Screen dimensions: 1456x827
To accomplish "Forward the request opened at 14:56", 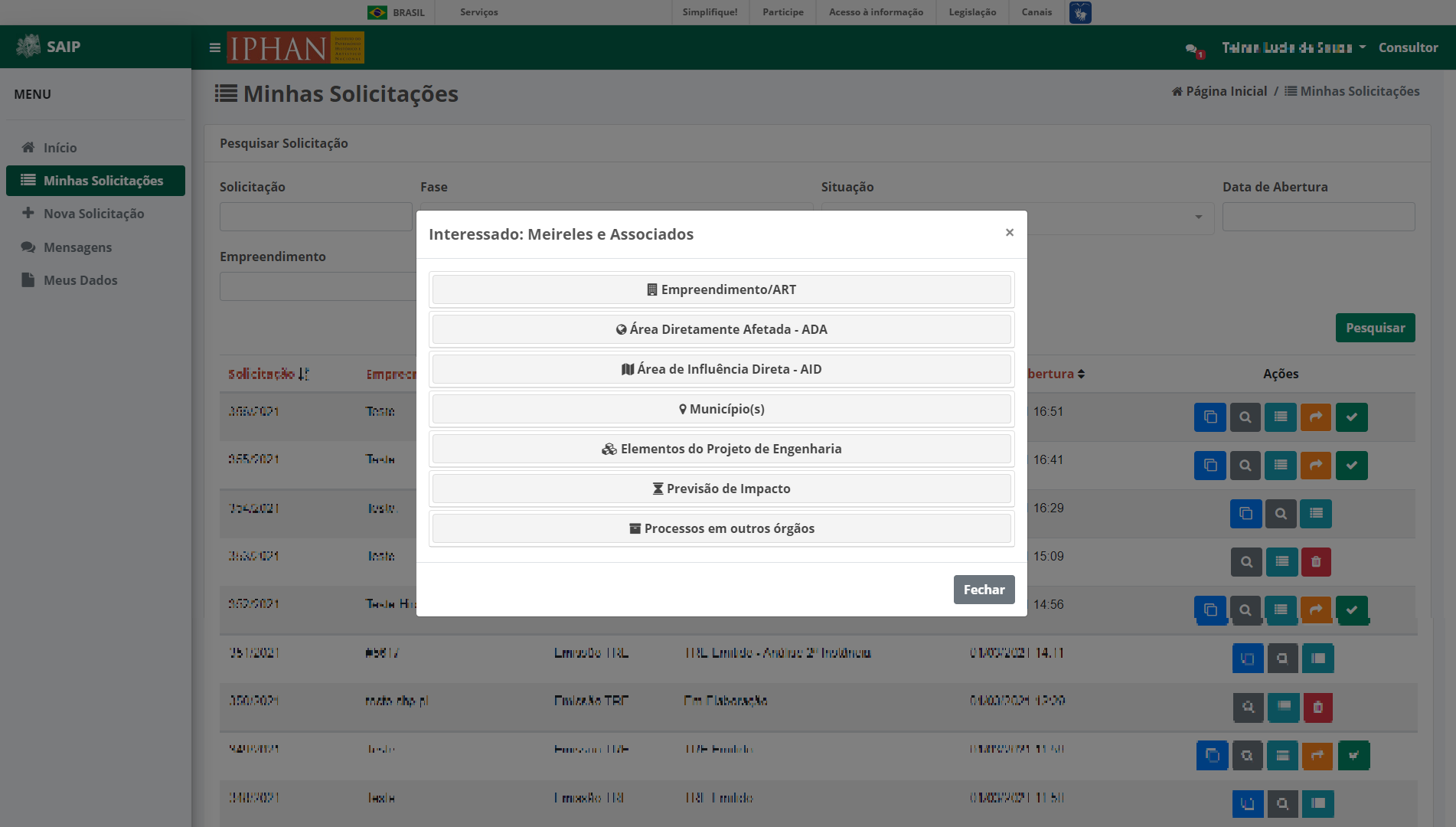I will [x=1316, y=610].
